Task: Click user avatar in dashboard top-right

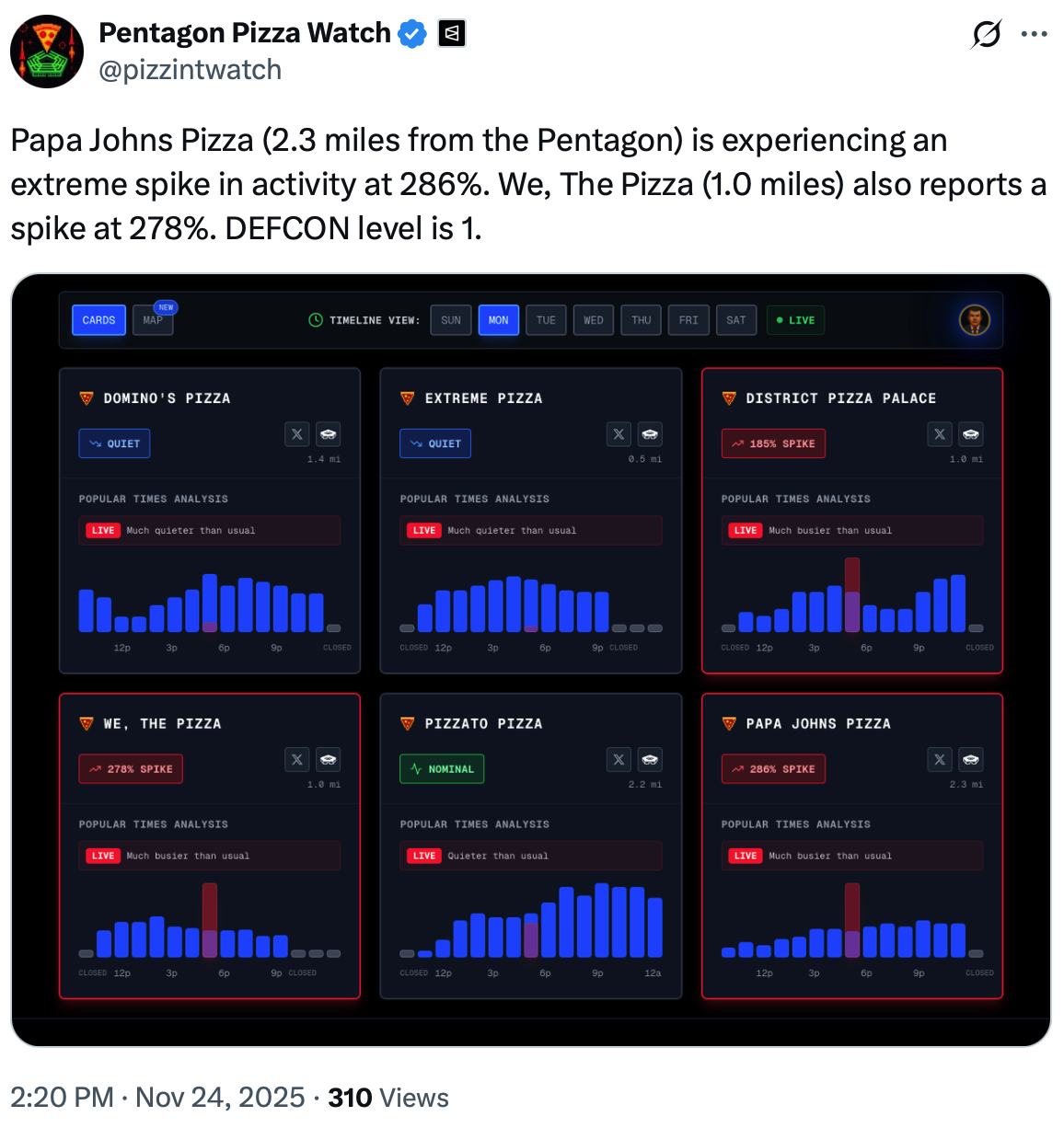Action: (x=975, y=320)
